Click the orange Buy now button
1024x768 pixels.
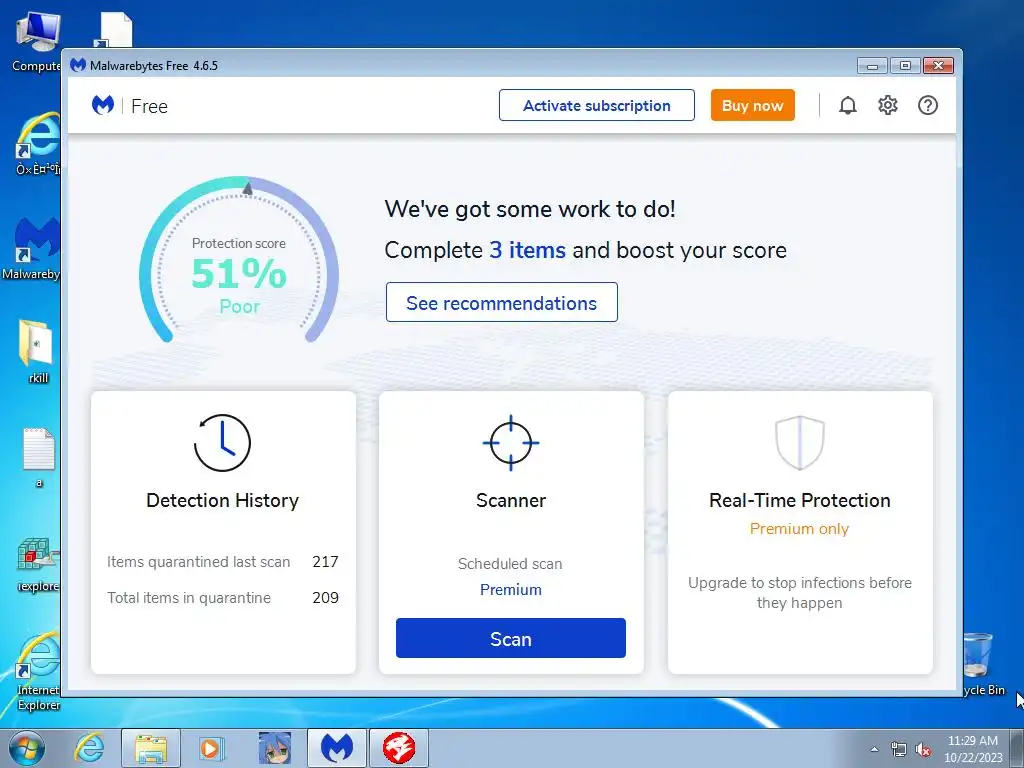[752, 105]
